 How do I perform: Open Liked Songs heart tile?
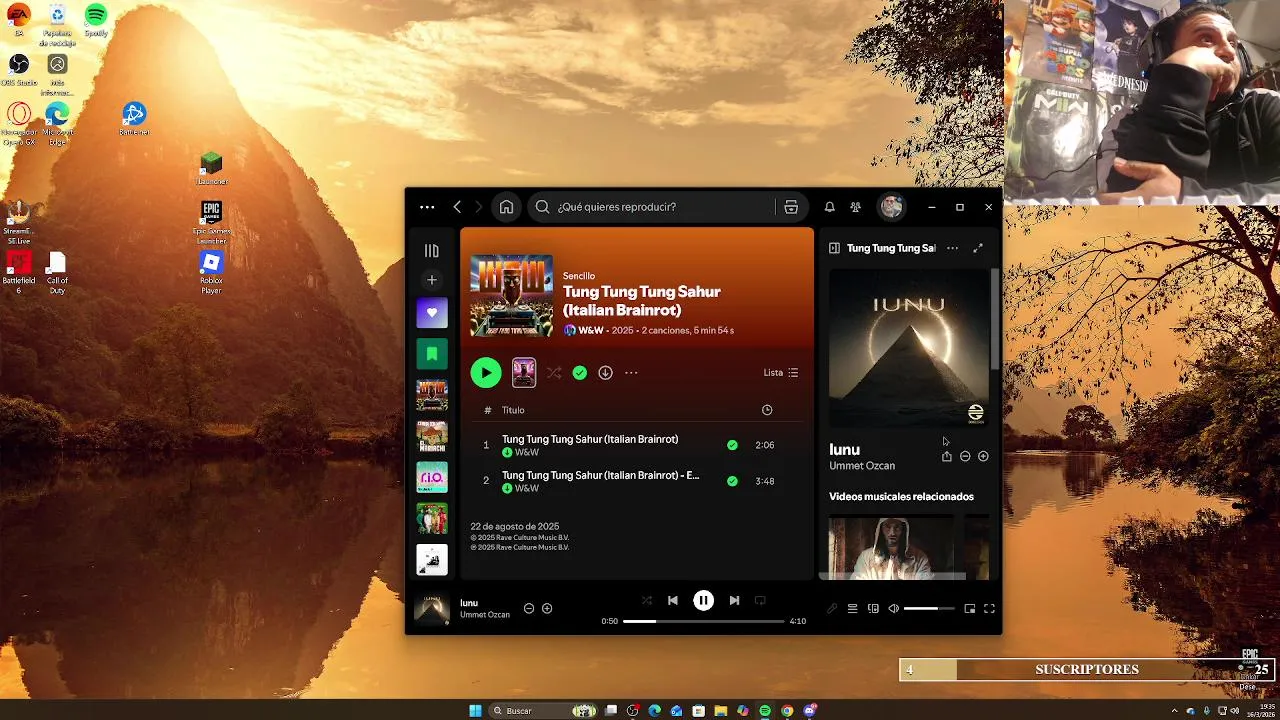[432, 313]
